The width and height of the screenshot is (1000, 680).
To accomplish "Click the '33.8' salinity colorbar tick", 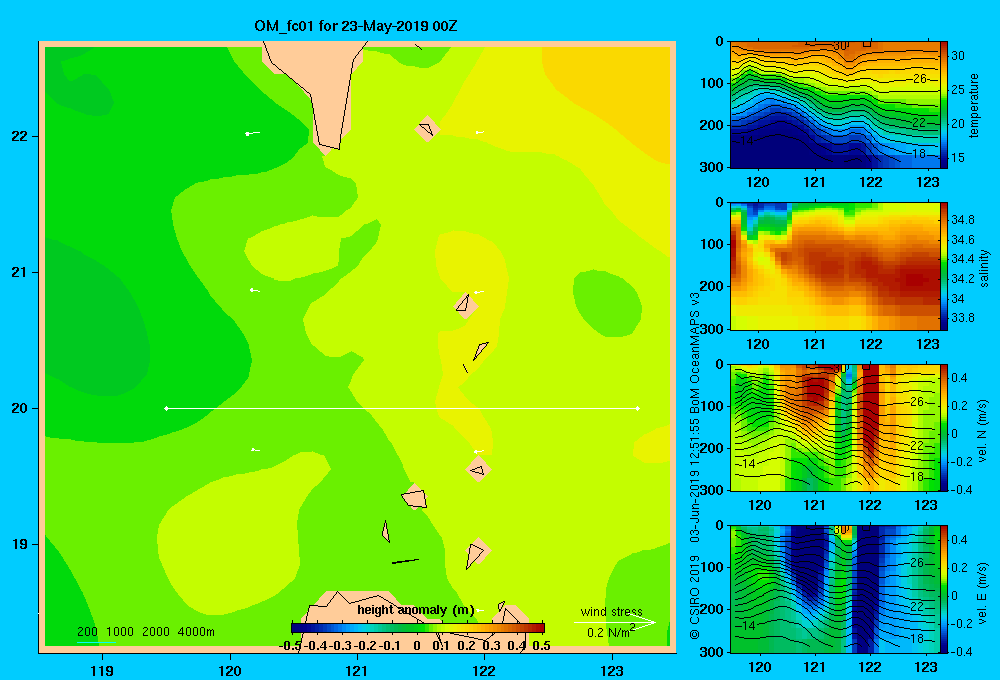I will coord(962,318).
